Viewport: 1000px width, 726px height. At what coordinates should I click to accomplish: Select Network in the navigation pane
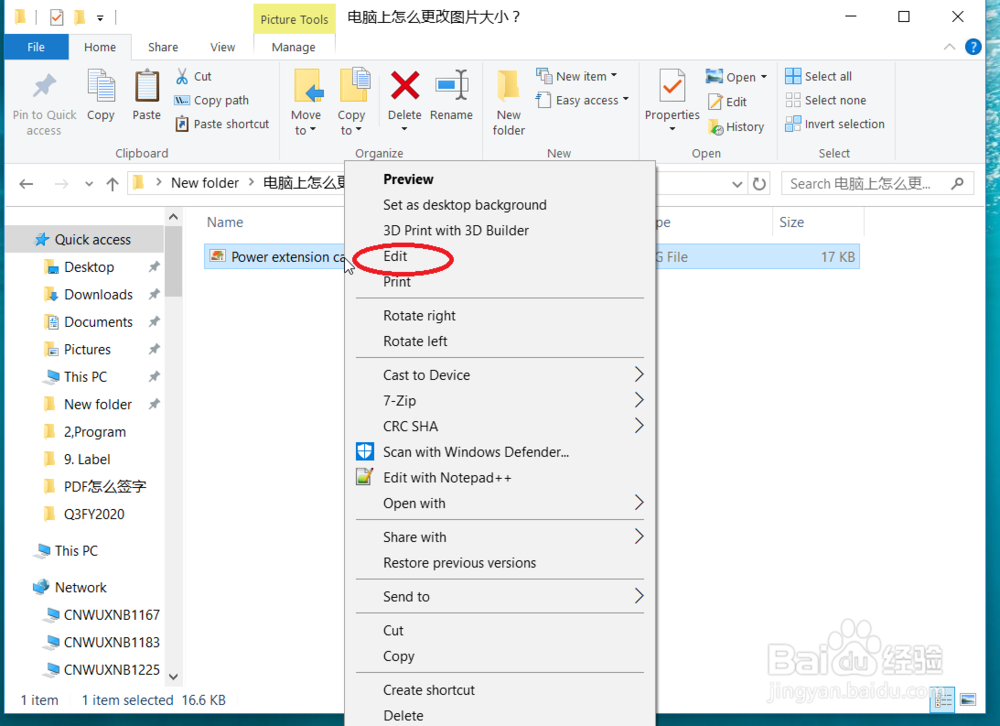[80, 587]
